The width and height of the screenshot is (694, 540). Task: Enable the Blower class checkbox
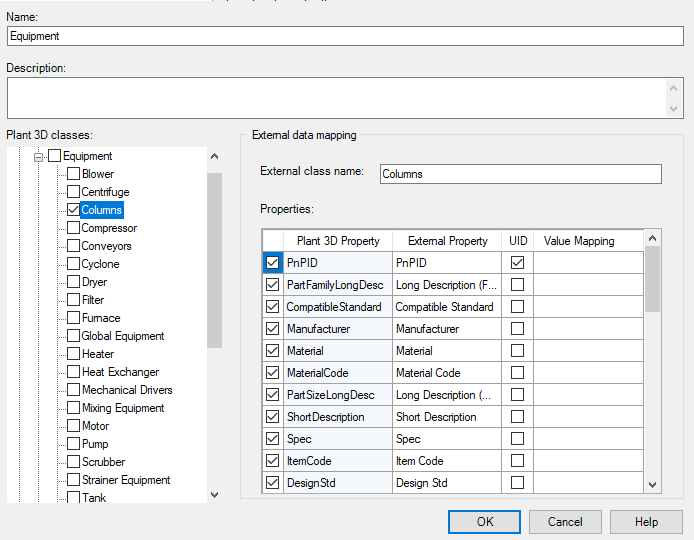73,174
